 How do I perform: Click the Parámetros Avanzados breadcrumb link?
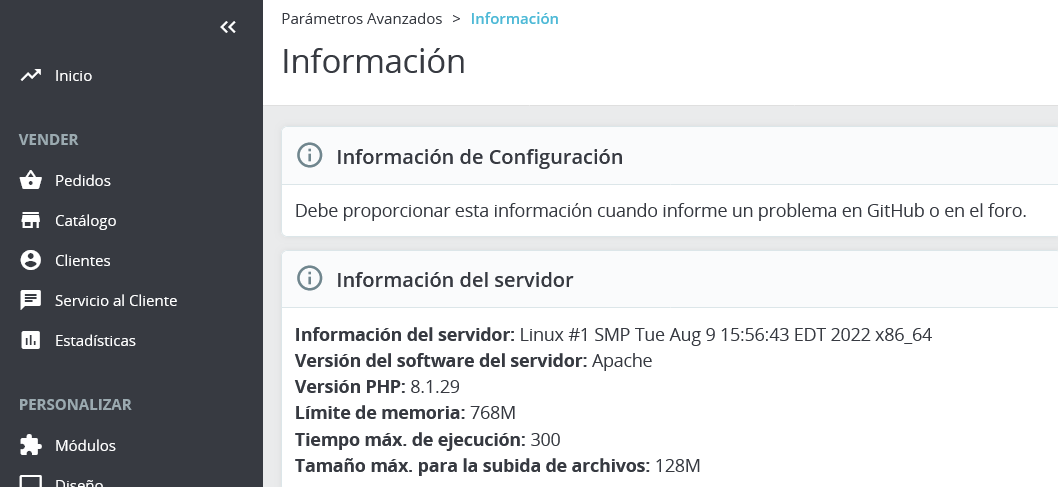point(361,19)
